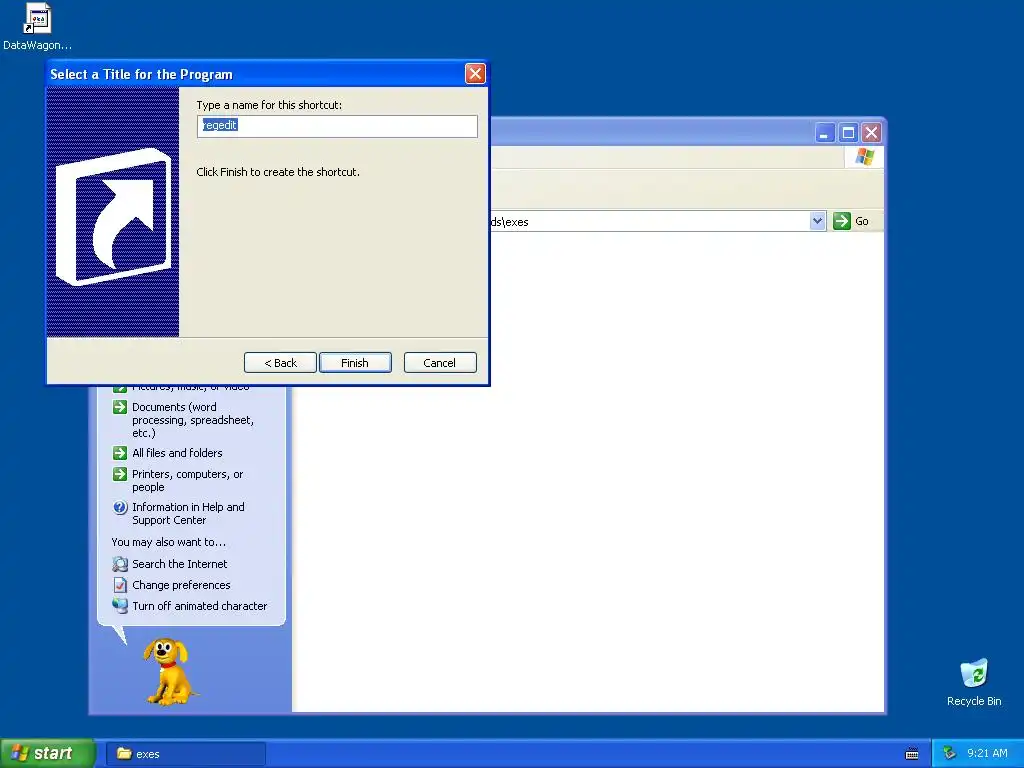Go back with the < Back button
Image resolution: width=1024 pixels, height=768 pixels.
click(280, 362)
